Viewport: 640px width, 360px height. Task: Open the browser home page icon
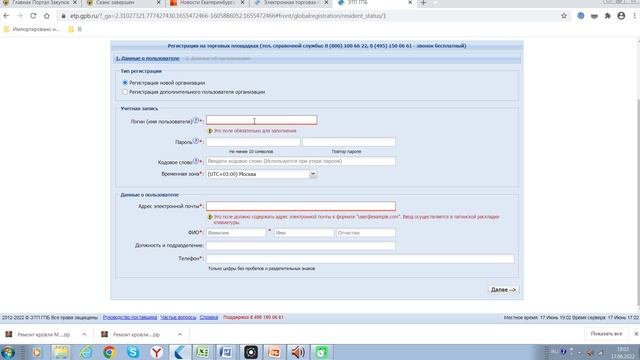tap(47, 16)
